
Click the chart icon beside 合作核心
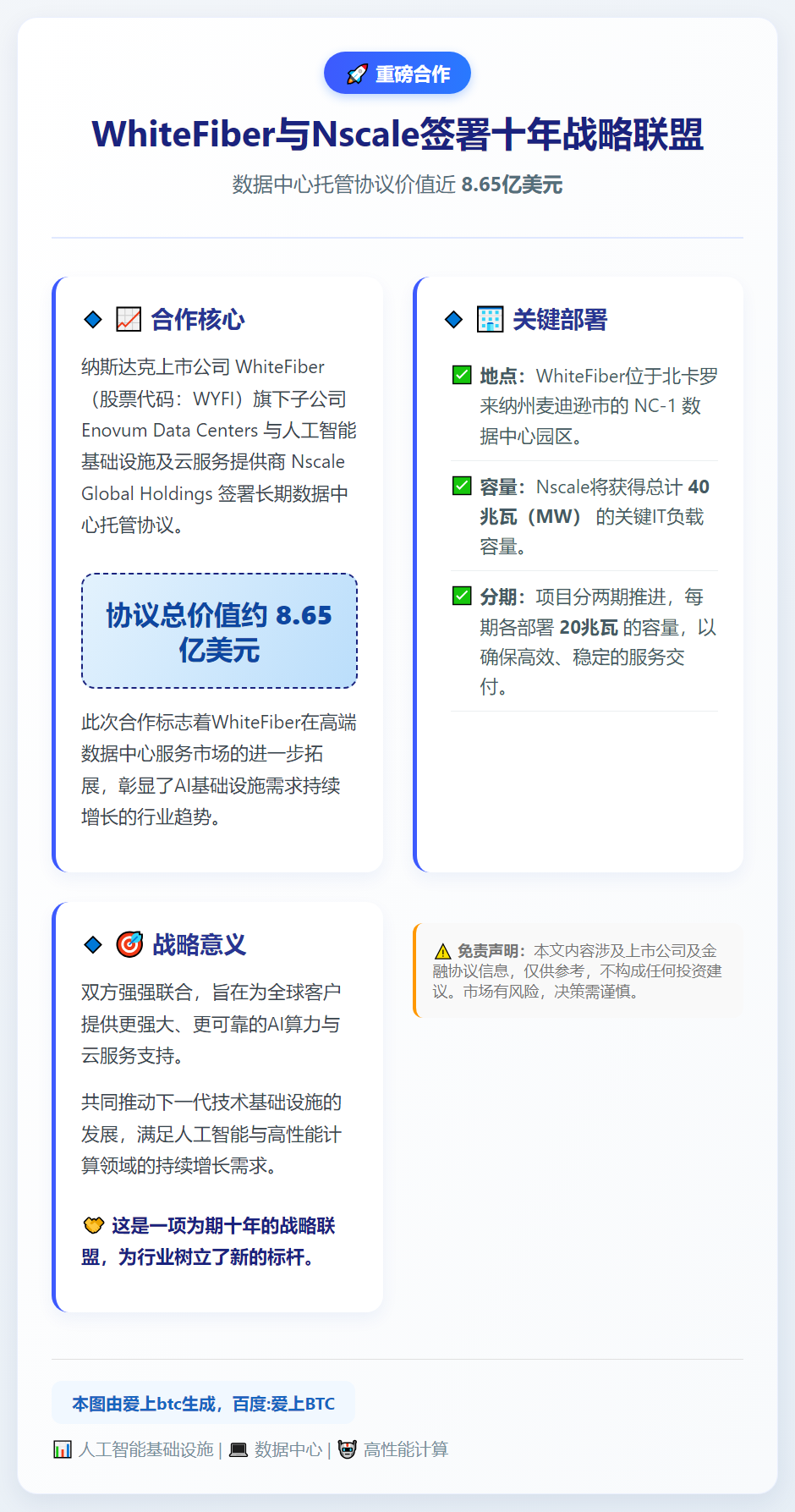(x=129, y=319)
